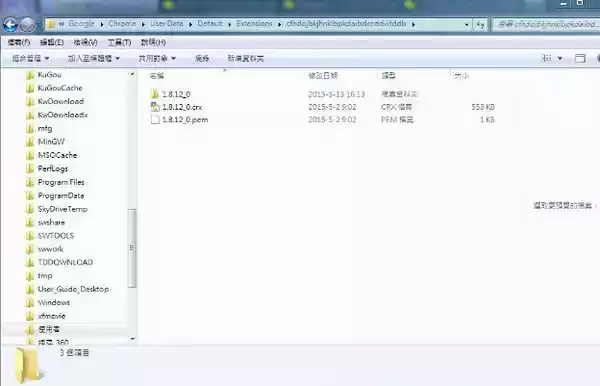The width and height of the screenshot is (600, 386).
Task: Select the 1.8.12_0.crx file
Action: pos(176,107)
